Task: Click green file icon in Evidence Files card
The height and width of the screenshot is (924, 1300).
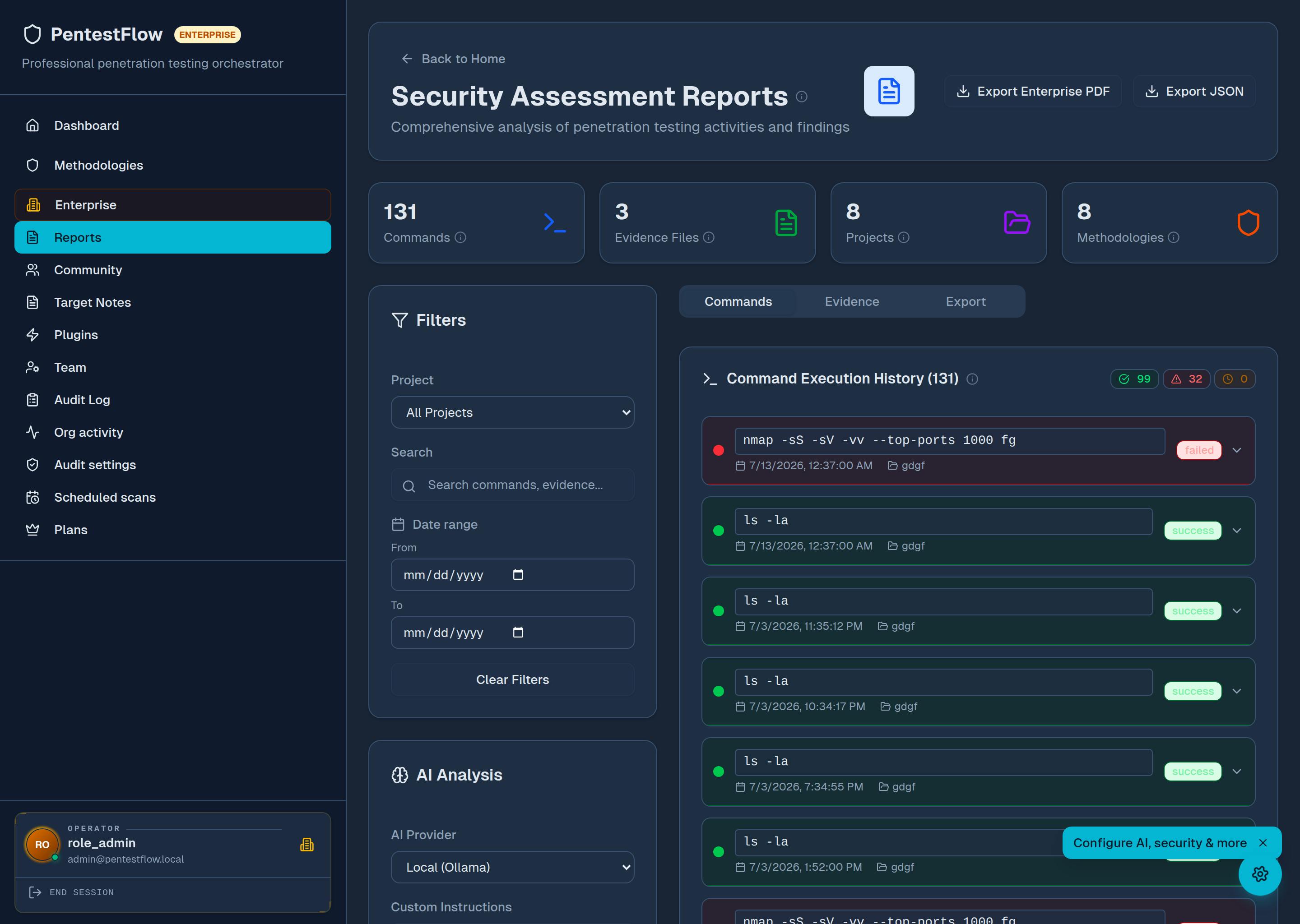Action: [786, 222]
